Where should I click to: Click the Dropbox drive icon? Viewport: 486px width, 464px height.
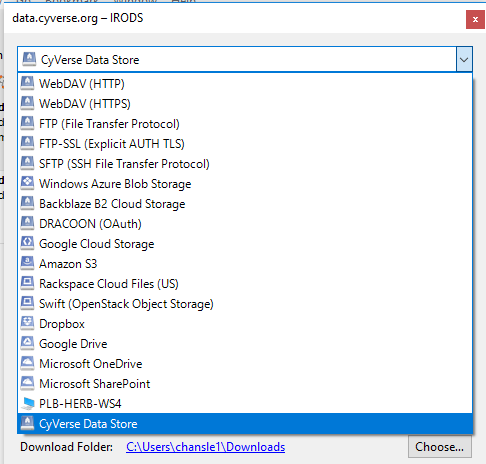(x=27, y=323)
